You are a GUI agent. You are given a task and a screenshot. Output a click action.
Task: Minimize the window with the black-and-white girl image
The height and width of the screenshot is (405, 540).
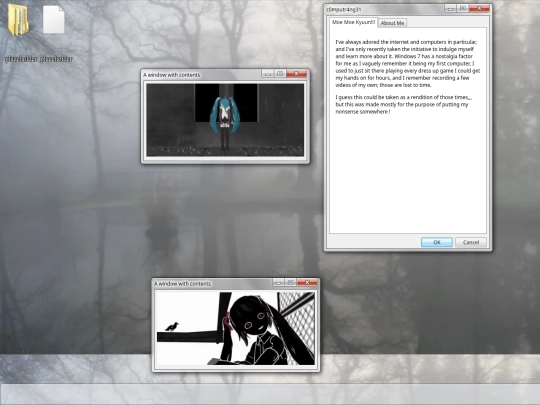[278, 283]
